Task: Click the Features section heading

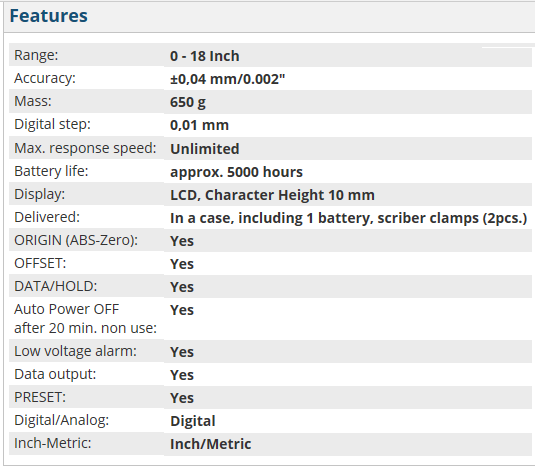Action: 49,16
